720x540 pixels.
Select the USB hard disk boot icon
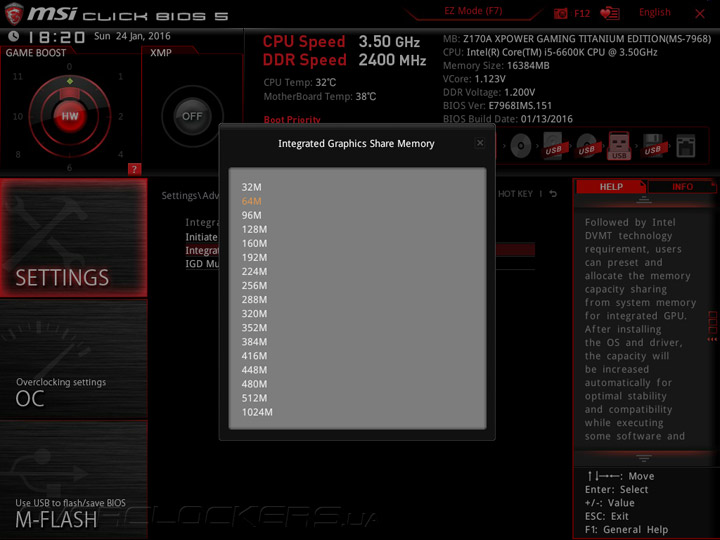click(554, 146)
